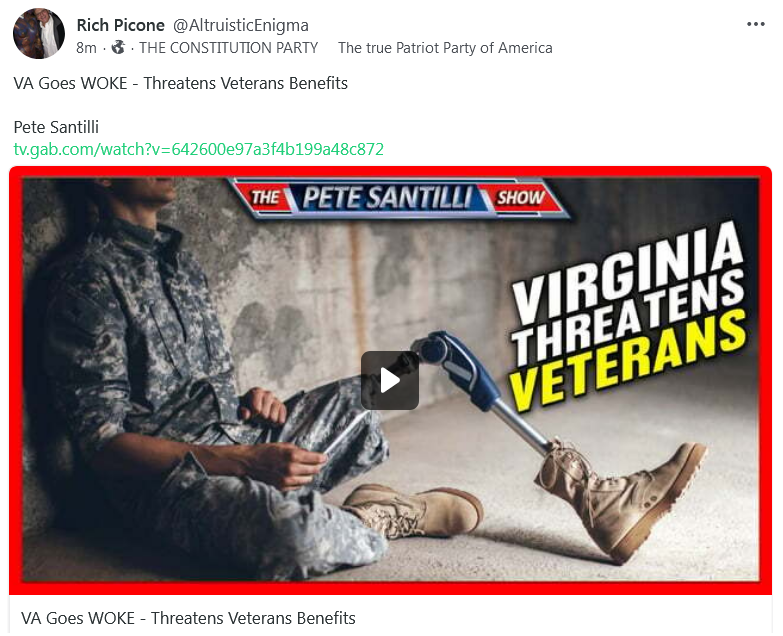Open the post via 8m timestamp
783x636 pixels.
click(86, 48)
